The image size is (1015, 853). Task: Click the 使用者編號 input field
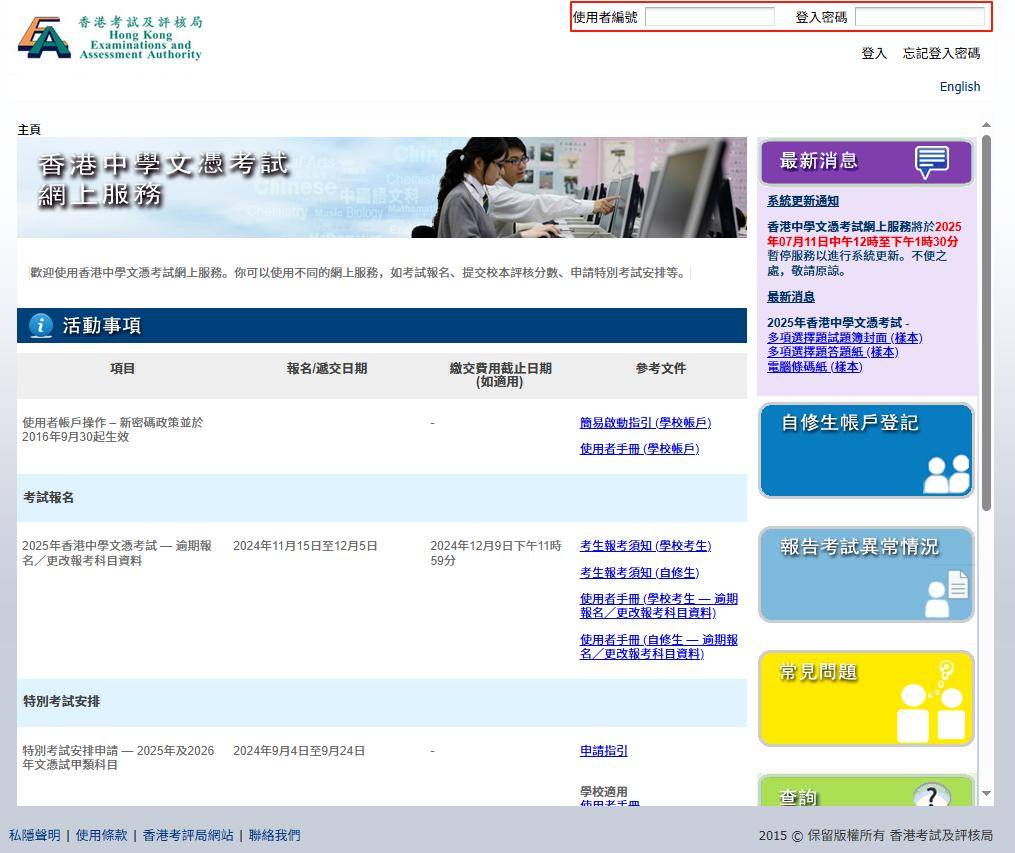coord(709,17)
